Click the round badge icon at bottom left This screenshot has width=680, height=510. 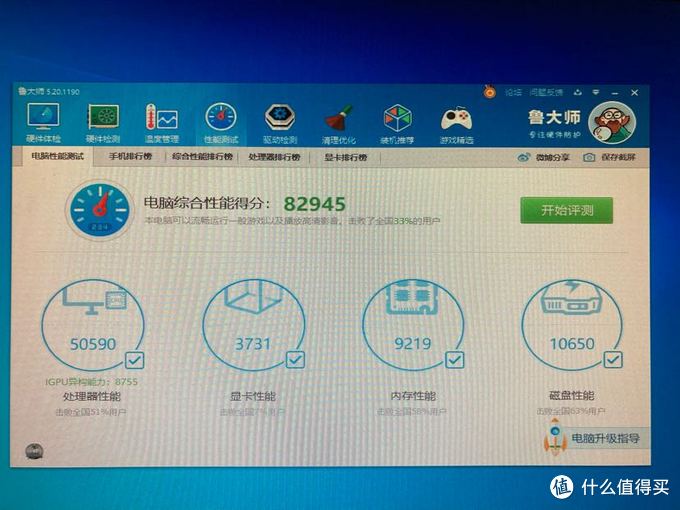(34, 451)
